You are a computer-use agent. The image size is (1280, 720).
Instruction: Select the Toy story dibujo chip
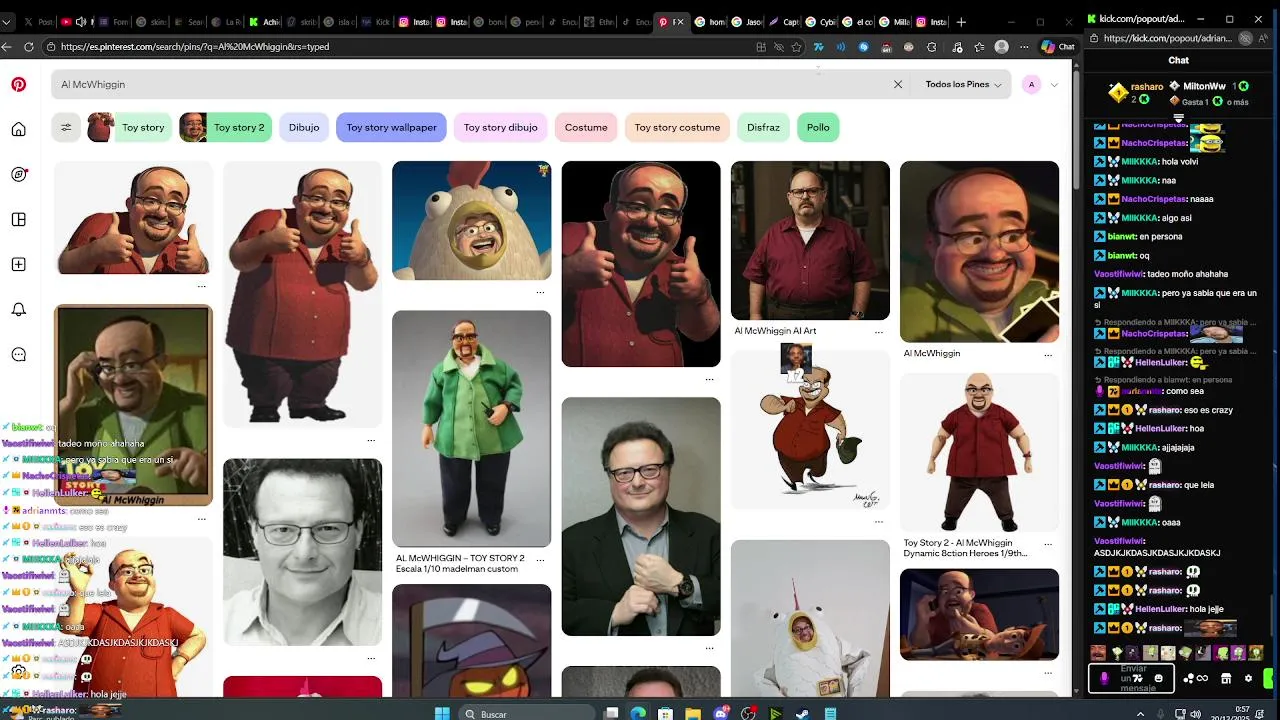pos(501,127)
